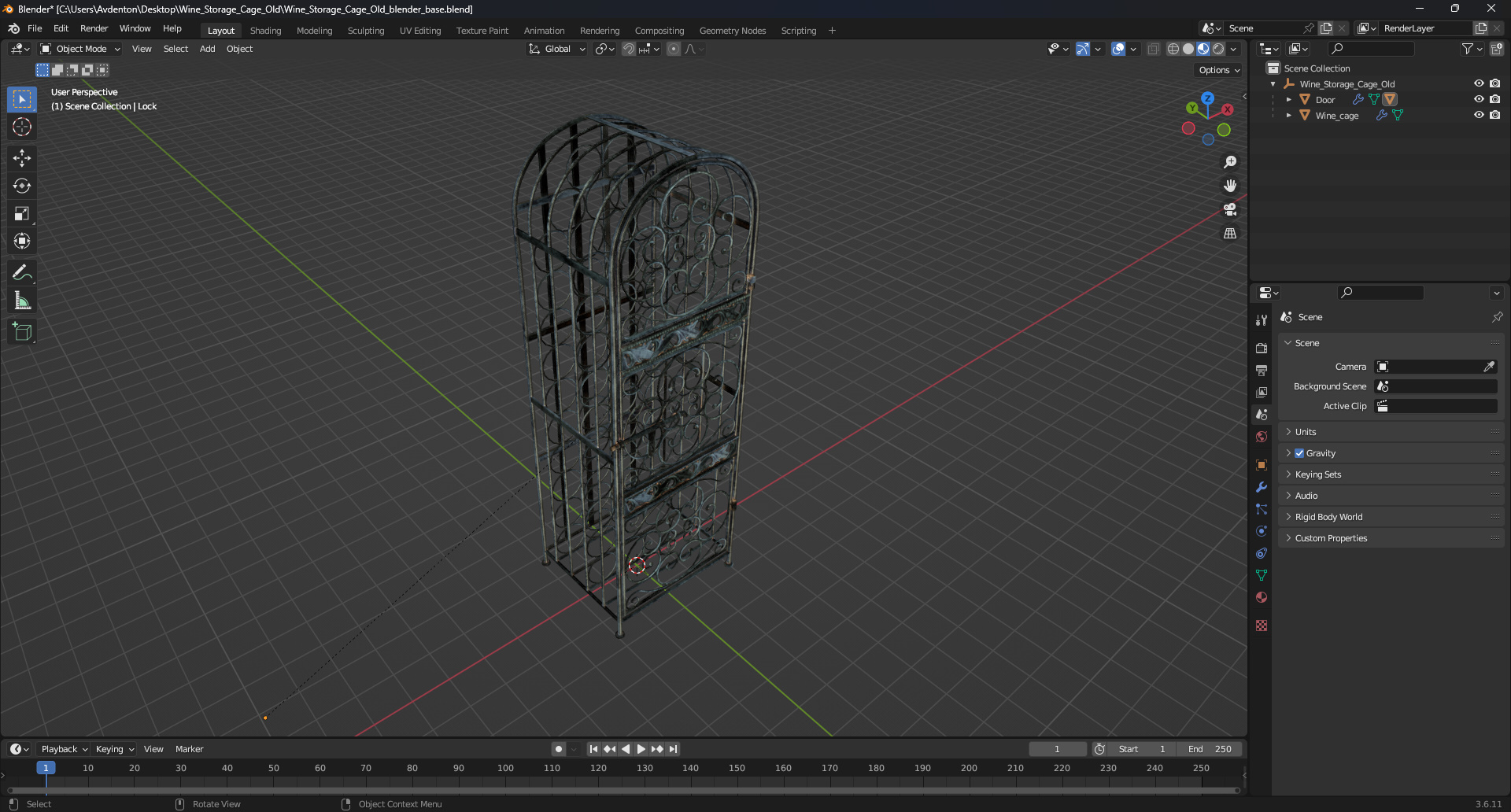Switch orthographic/perspective grid icon
This screenshot has width=1511, height=812.
(1230, 234)
